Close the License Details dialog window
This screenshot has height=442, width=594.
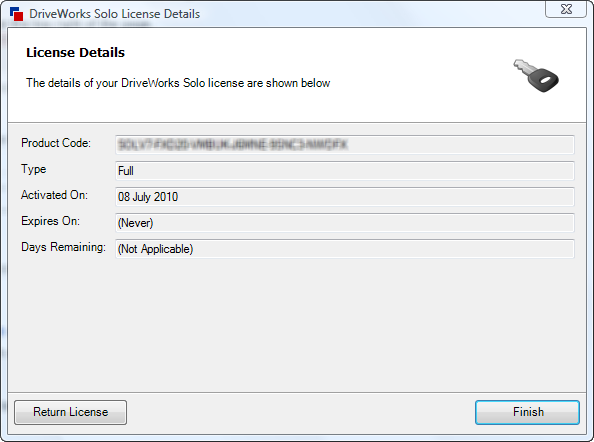tap(566, 9)
